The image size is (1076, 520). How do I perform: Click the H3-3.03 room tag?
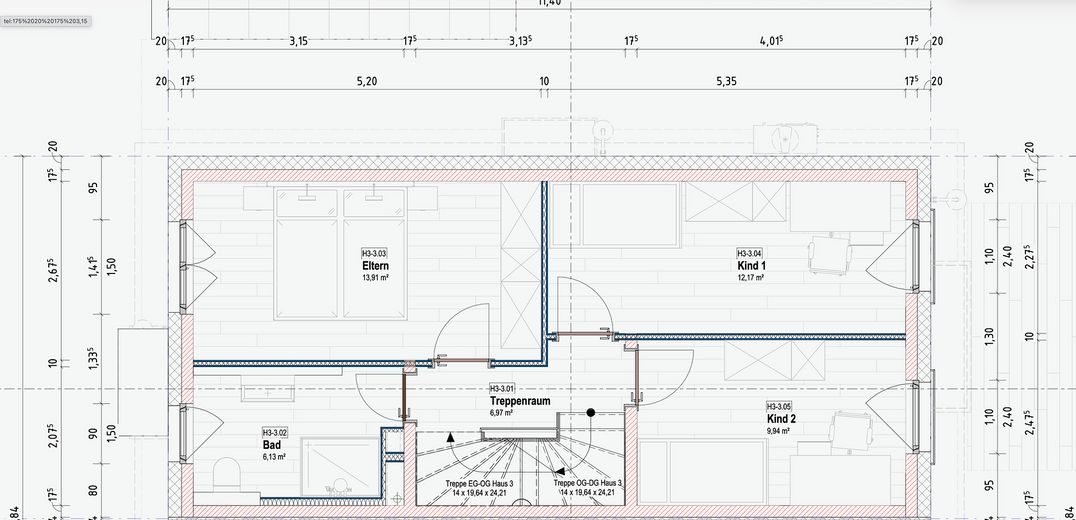375,253
